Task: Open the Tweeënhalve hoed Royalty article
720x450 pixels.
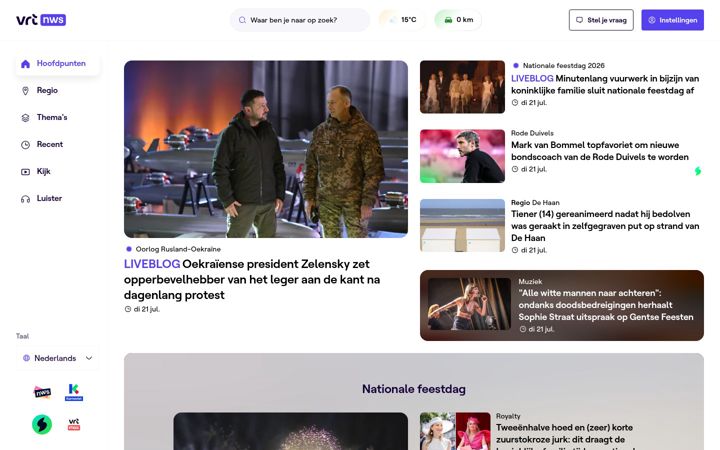Action: tap(564, 436)
